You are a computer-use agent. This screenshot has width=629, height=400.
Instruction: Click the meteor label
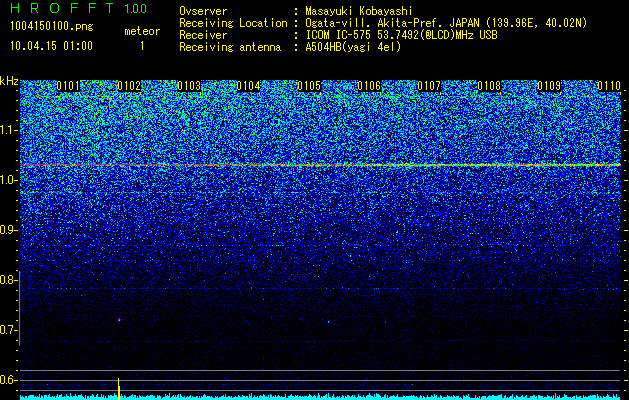tap(142, 31)
